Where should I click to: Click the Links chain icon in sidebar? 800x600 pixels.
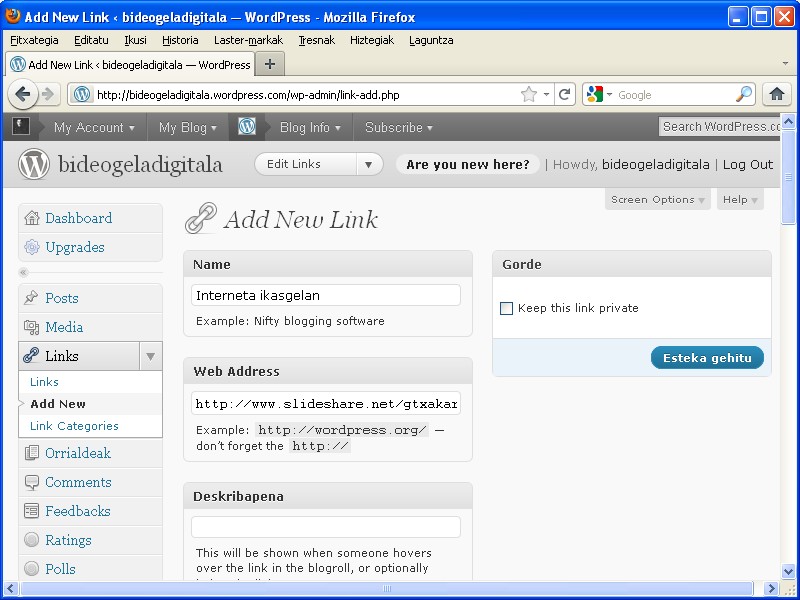[x=31, y=356]
